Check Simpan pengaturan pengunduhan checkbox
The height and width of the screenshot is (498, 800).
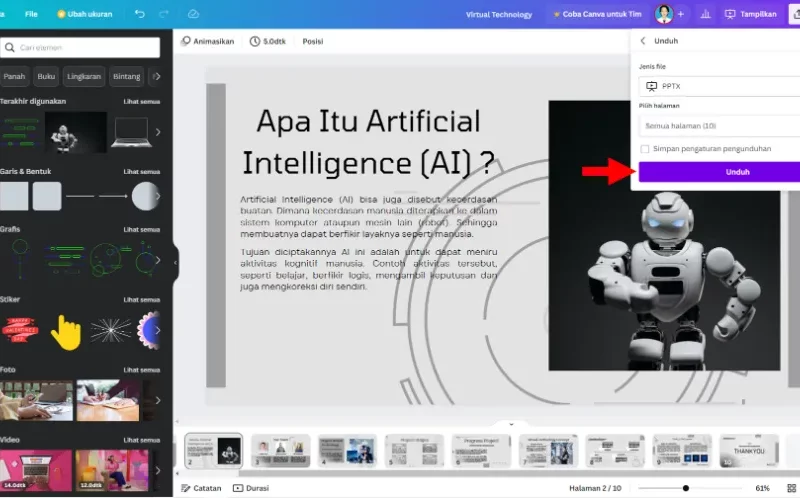click(x=645, y=149)
